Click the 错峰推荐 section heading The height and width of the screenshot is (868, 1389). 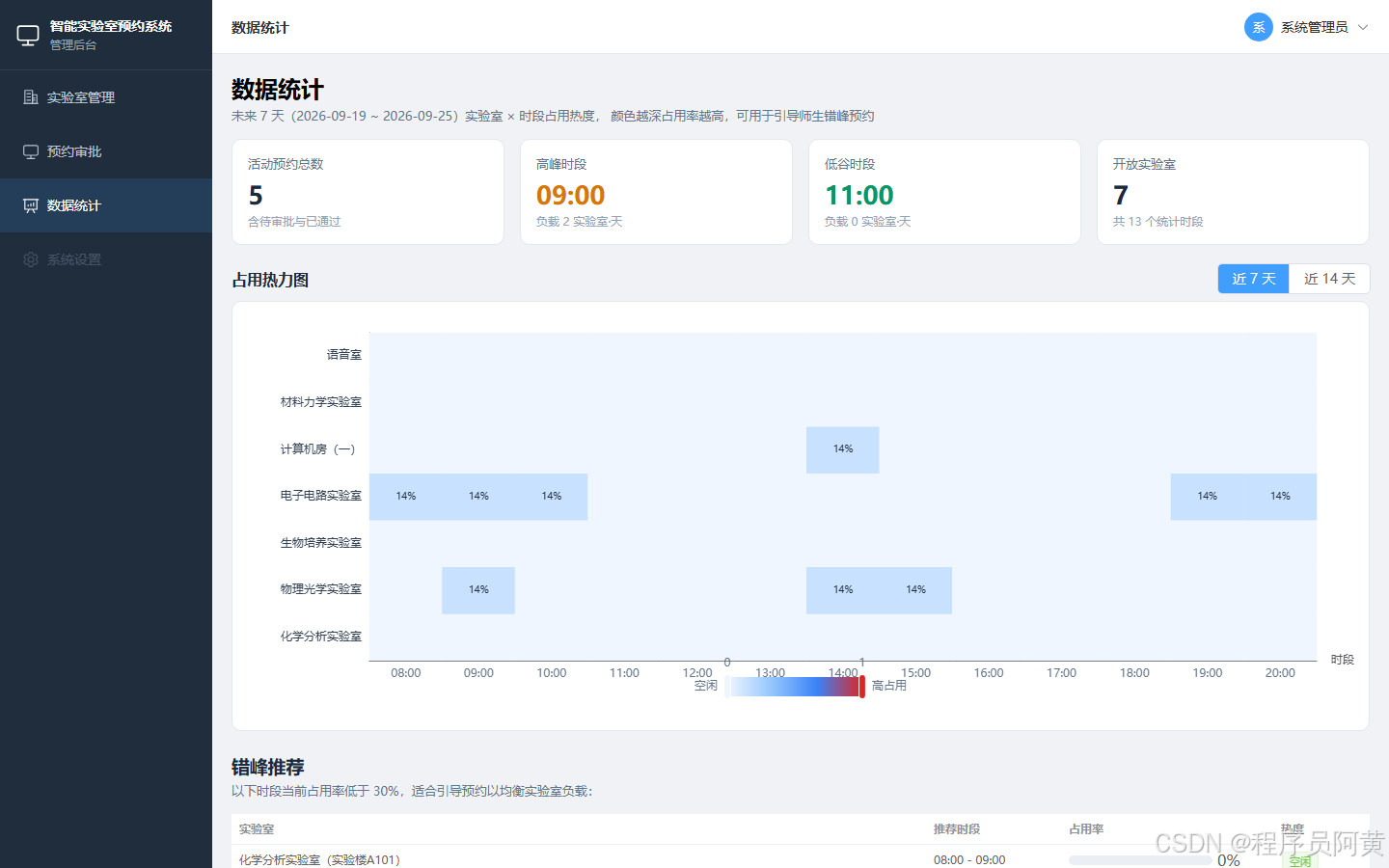click(x=268, y=767)
